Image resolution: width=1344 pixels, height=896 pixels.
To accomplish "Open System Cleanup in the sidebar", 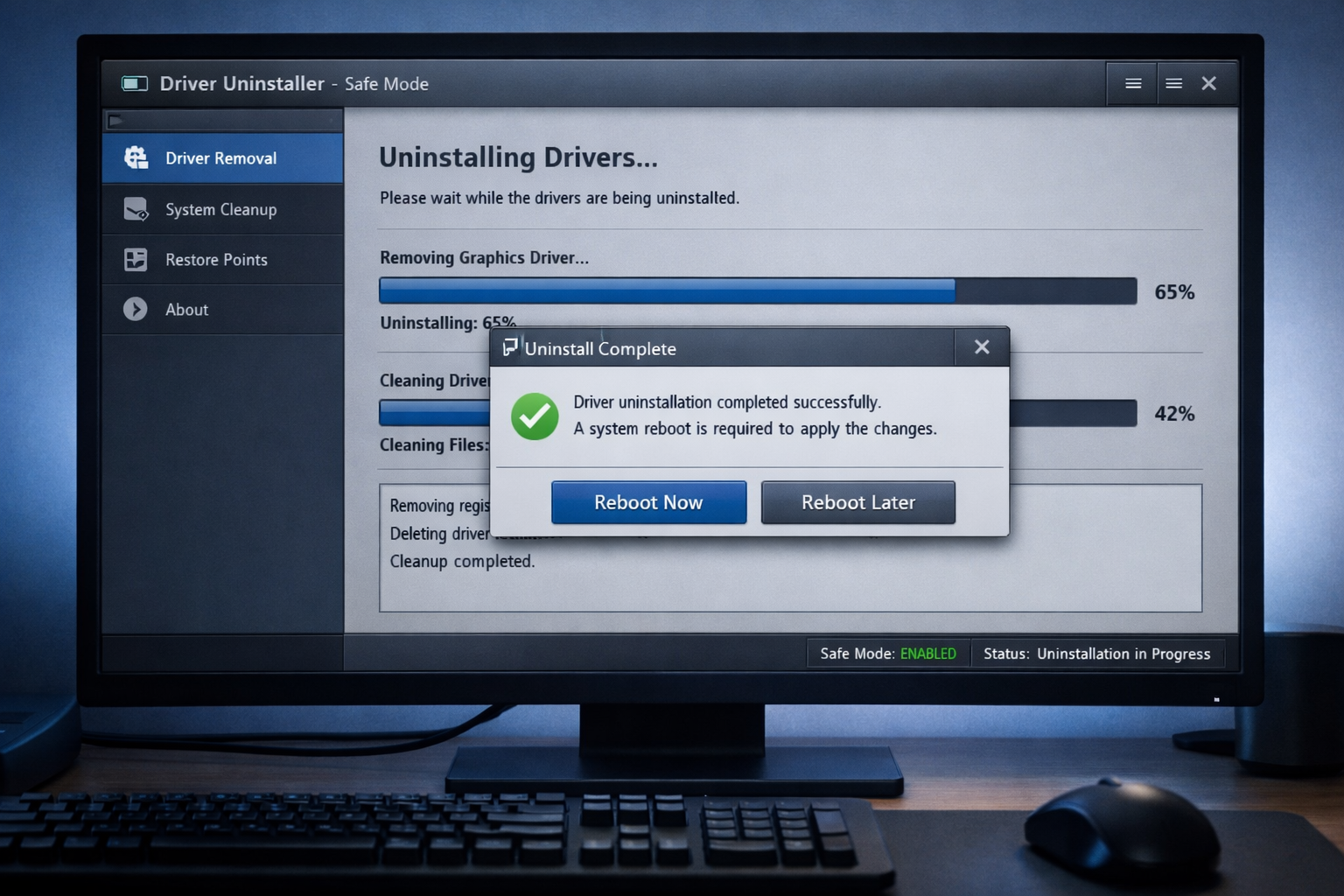I will point(222,209).
